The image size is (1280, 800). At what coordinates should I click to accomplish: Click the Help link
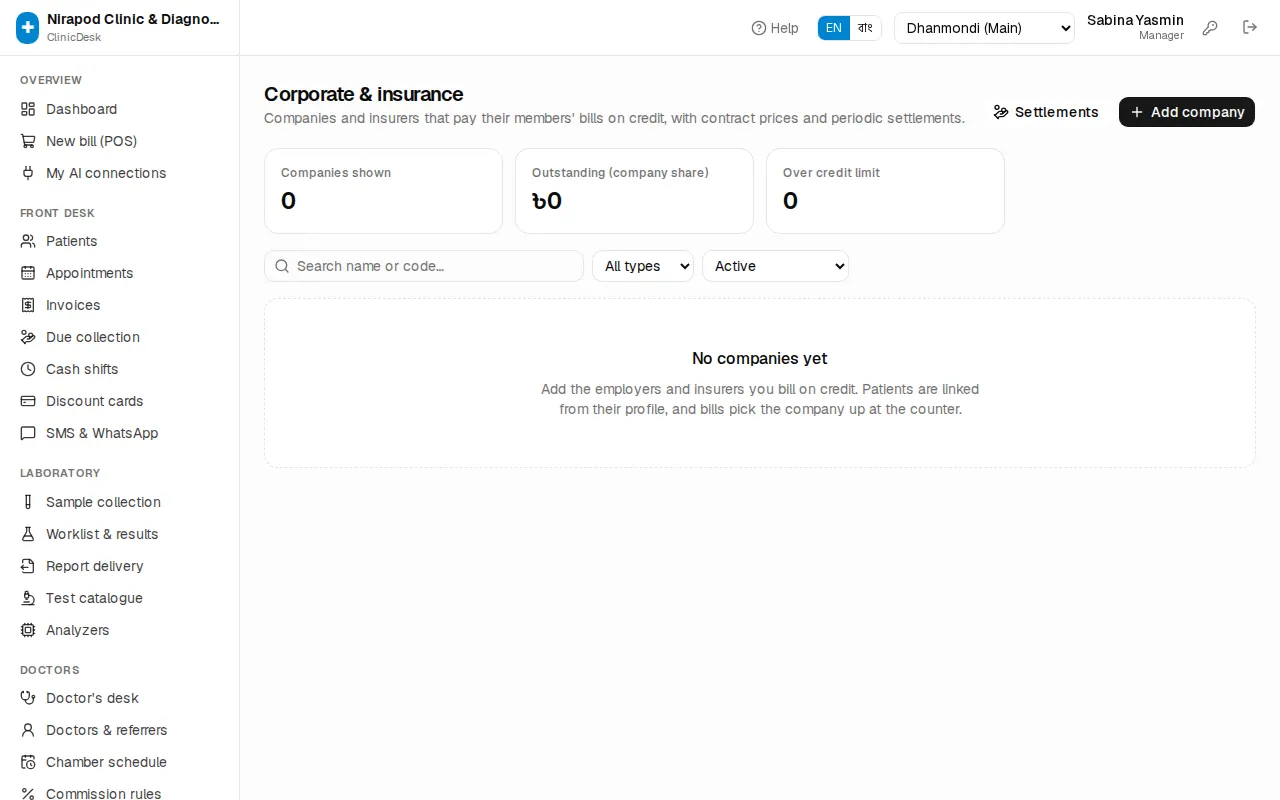coord(775,28)
